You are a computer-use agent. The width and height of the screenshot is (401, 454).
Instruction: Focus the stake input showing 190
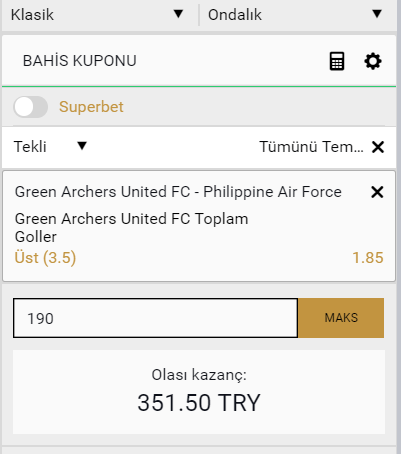click(x=155, y=318)
